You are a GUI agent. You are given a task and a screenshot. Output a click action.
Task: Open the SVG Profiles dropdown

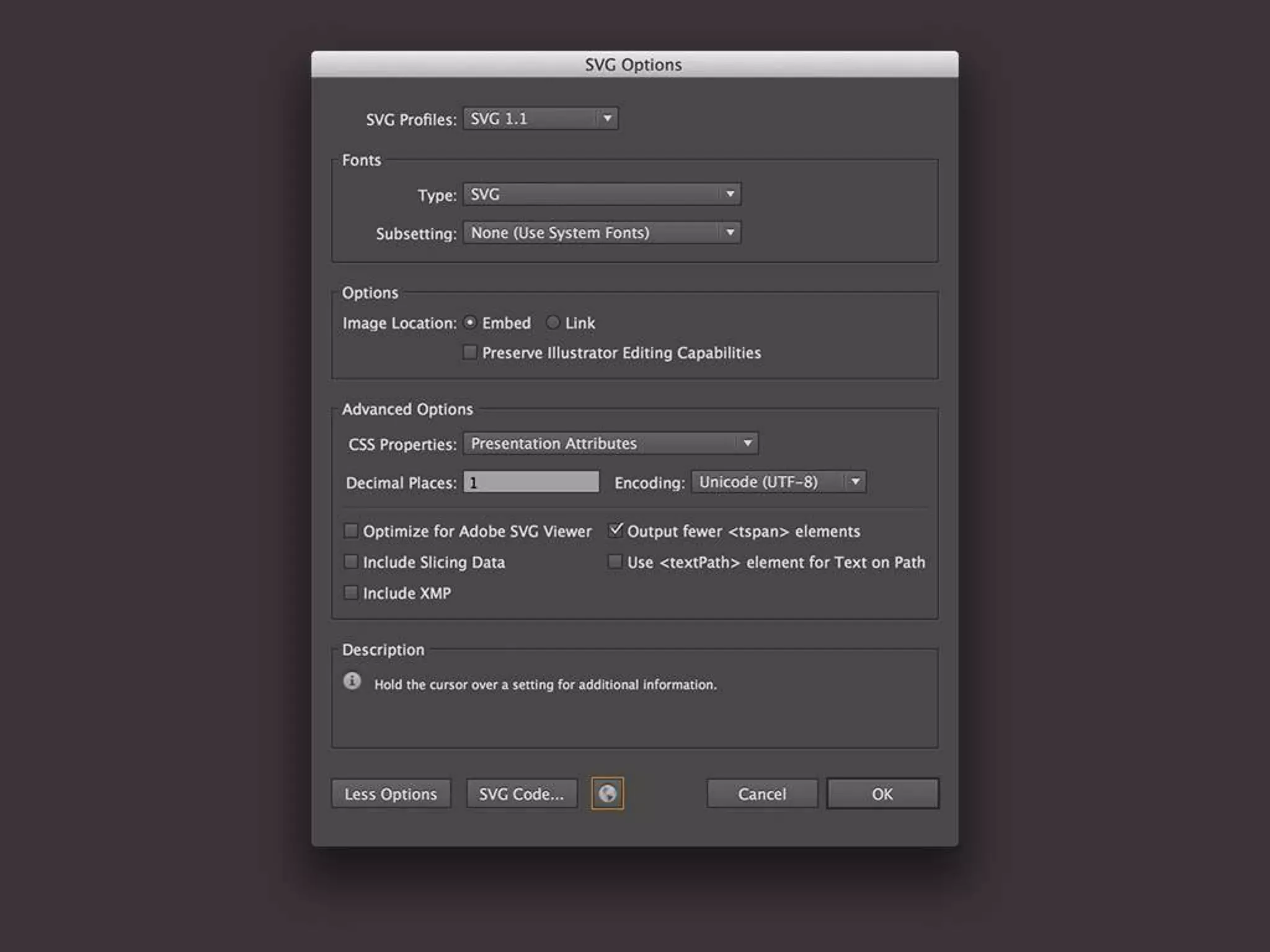tap(540, 118)
